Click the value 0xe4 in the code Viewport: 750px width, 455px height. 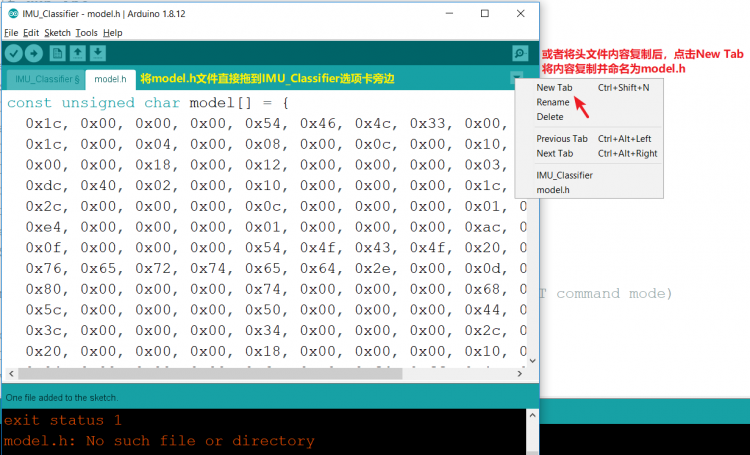tap(44, 228)
